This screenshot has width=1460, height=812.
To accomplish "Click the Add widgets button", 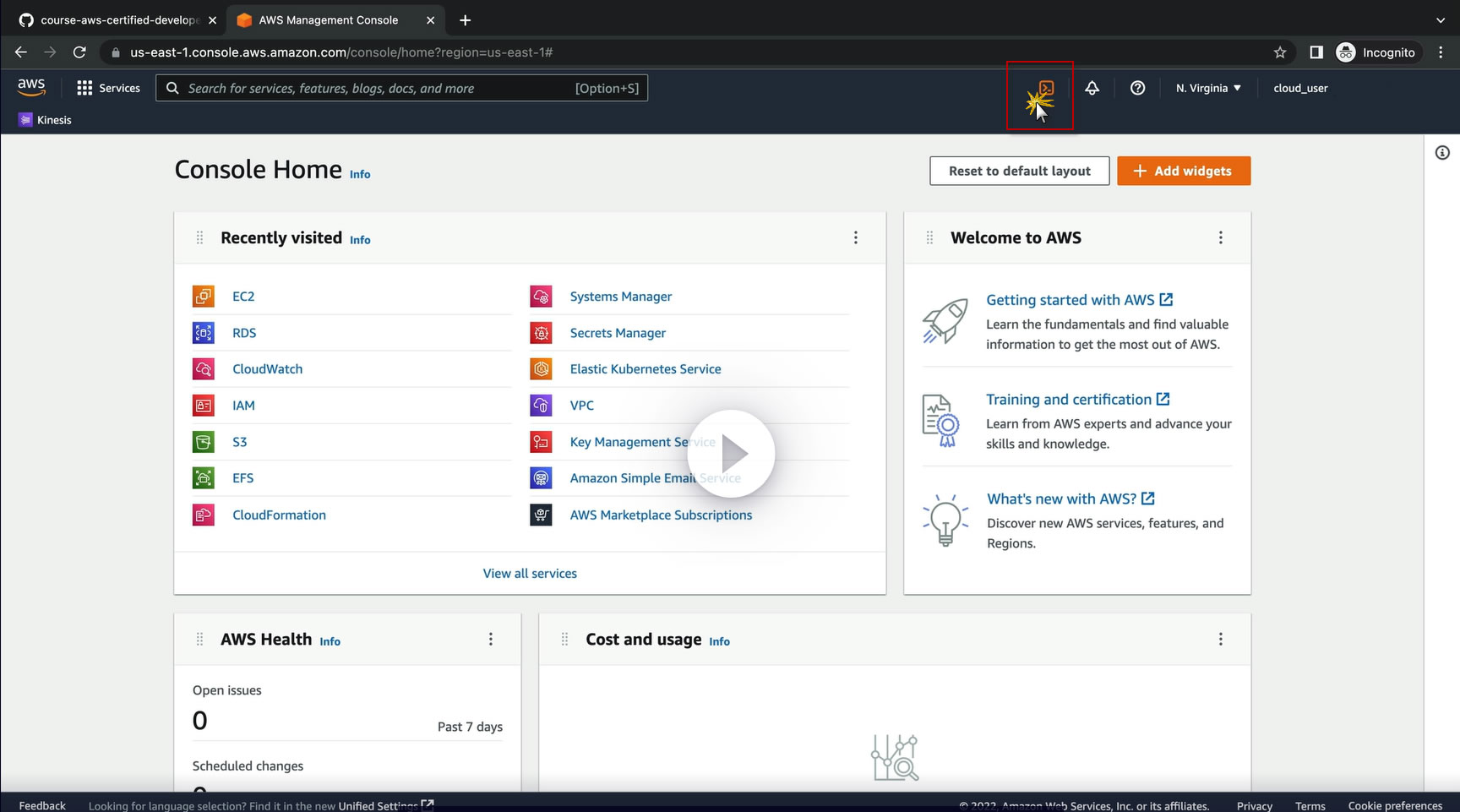I will click(x=1184, y=171).
